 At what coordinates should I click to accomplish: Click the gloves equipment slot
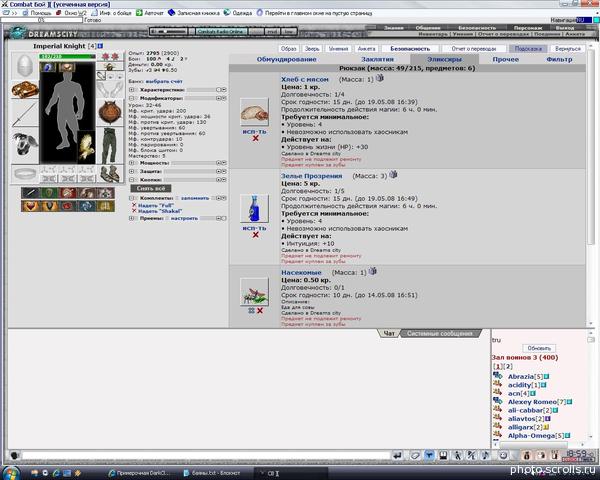click(x=110, y=89)
